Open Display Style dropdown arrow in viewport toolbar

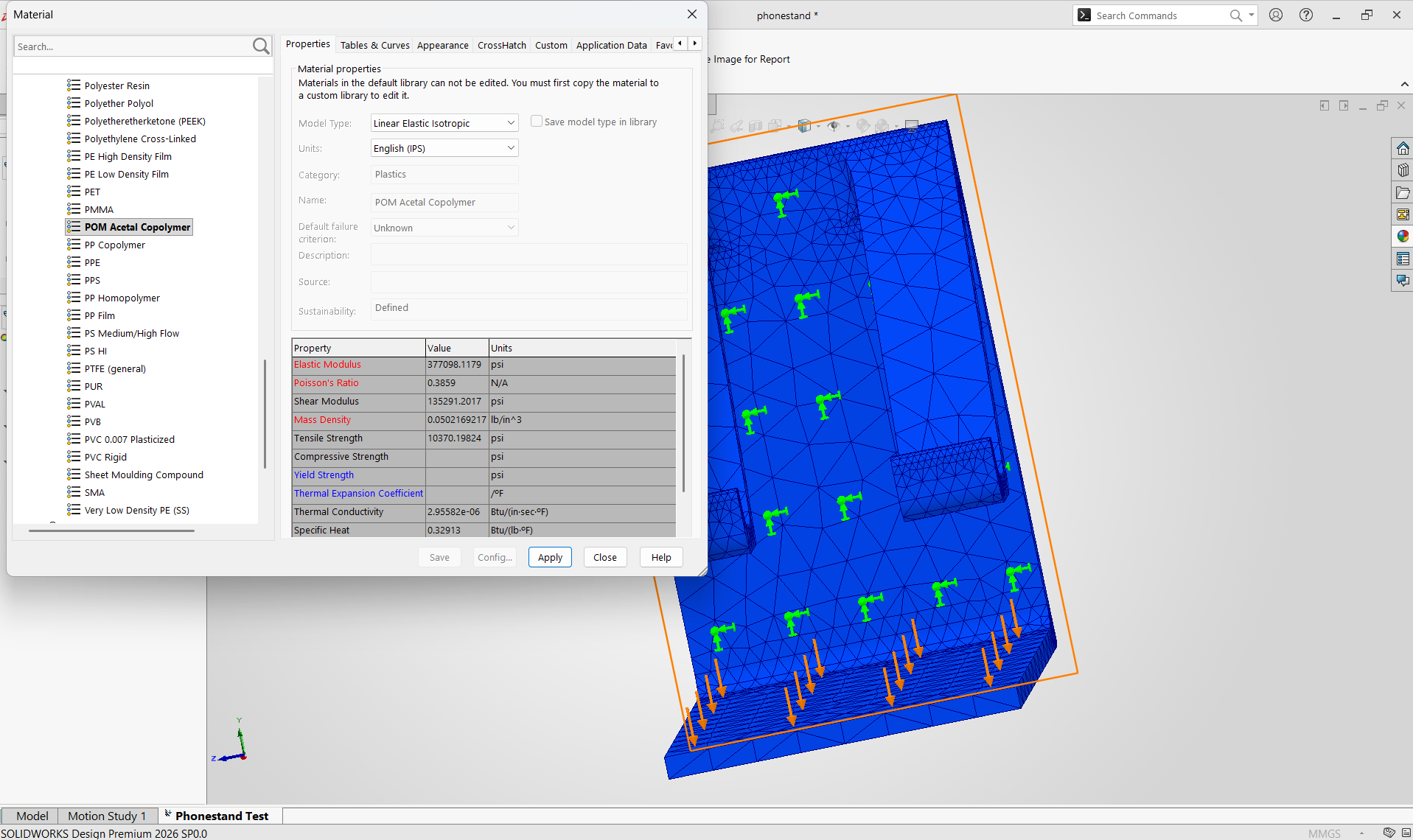[x=819, y=127]
